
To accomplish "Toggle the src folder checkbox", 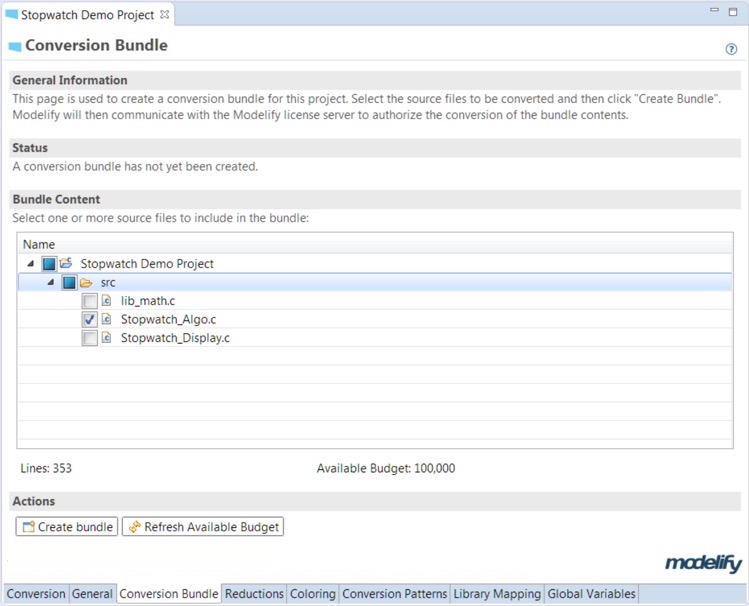I will coord(69,283).
